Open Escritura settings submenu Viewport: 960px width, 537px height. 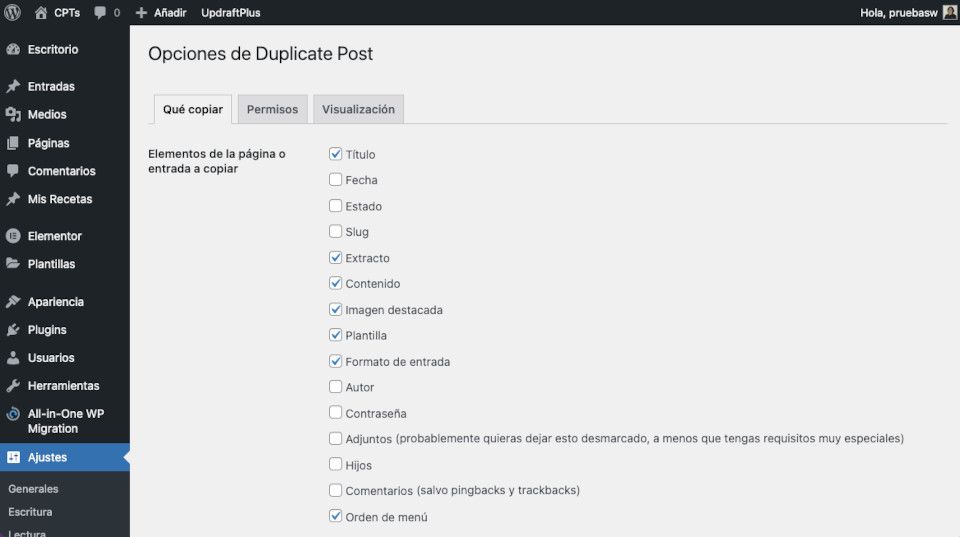pyautogui.click(x=30, y=512)
